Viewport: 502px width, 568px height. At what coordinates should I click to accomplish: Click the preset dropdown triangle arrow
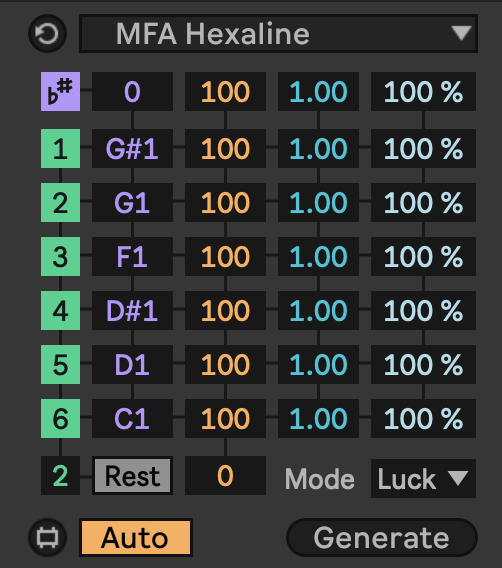[461, 33]
